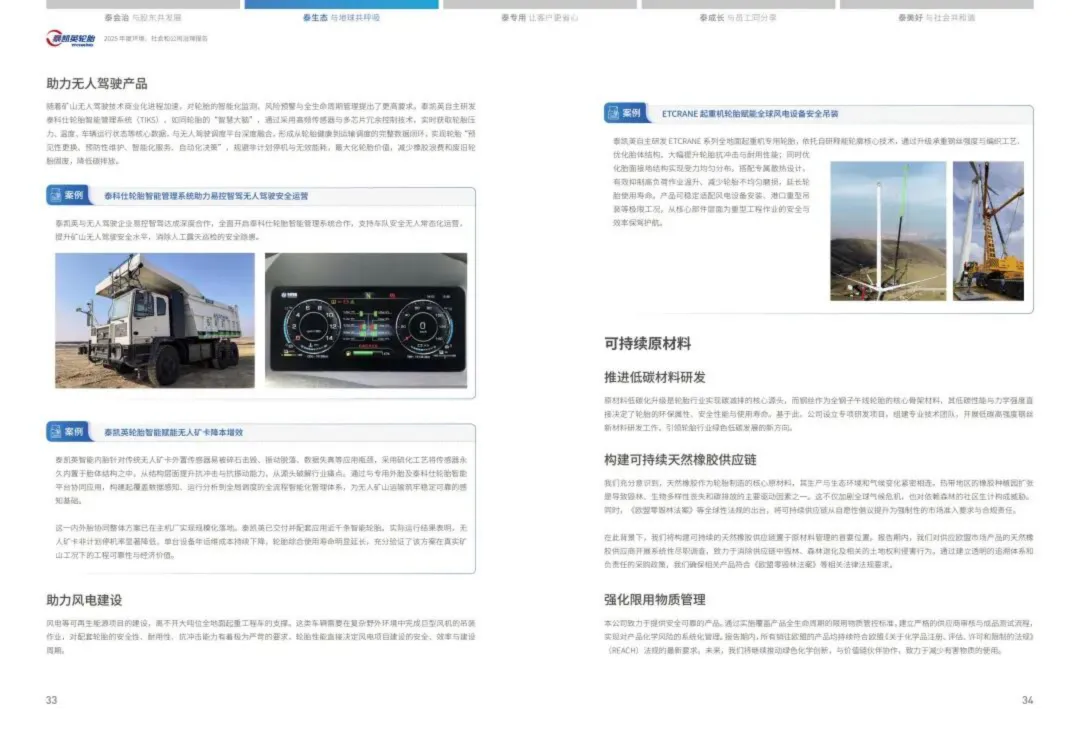1080x733 pixels.
Task: Click page number 33
Action: 52,700
